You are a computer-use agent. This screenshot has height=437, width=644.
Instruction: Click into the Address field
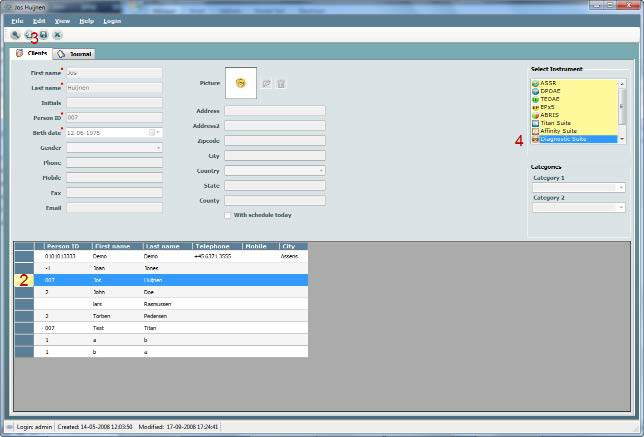coord(275,111)
